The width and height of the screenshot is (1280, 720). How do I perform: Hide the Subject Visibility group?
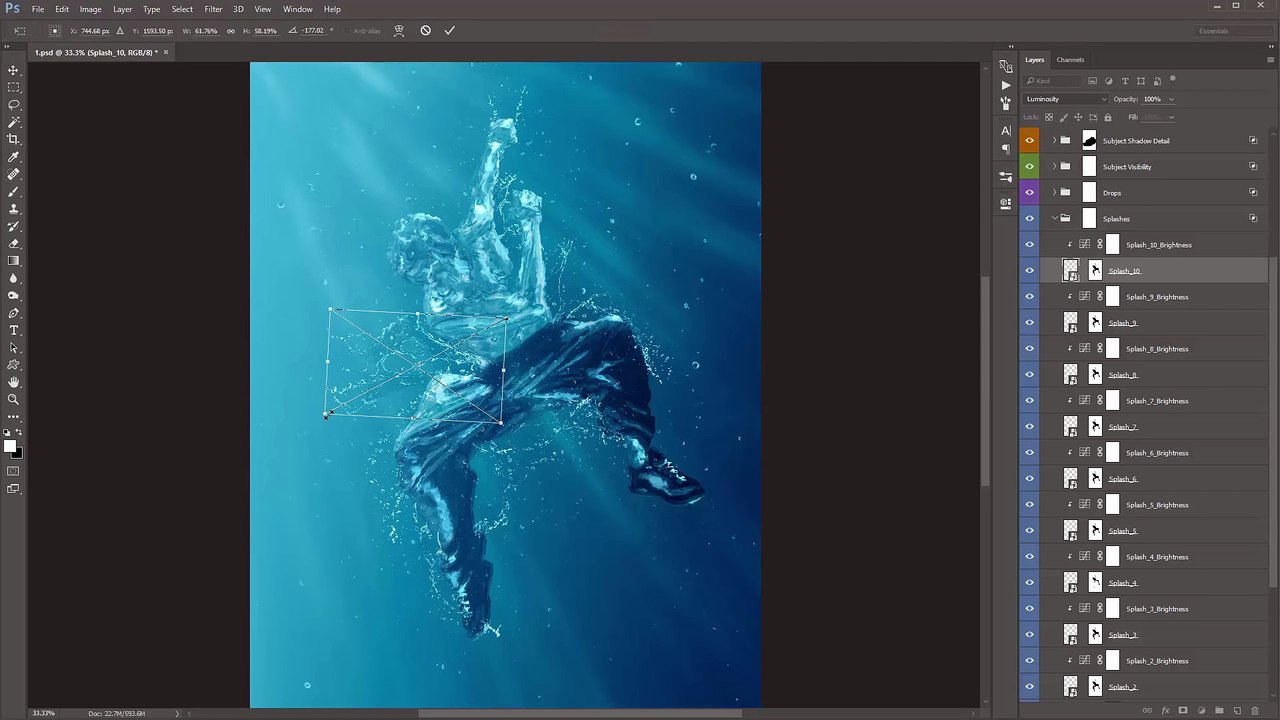click(x=1029, y=167)
